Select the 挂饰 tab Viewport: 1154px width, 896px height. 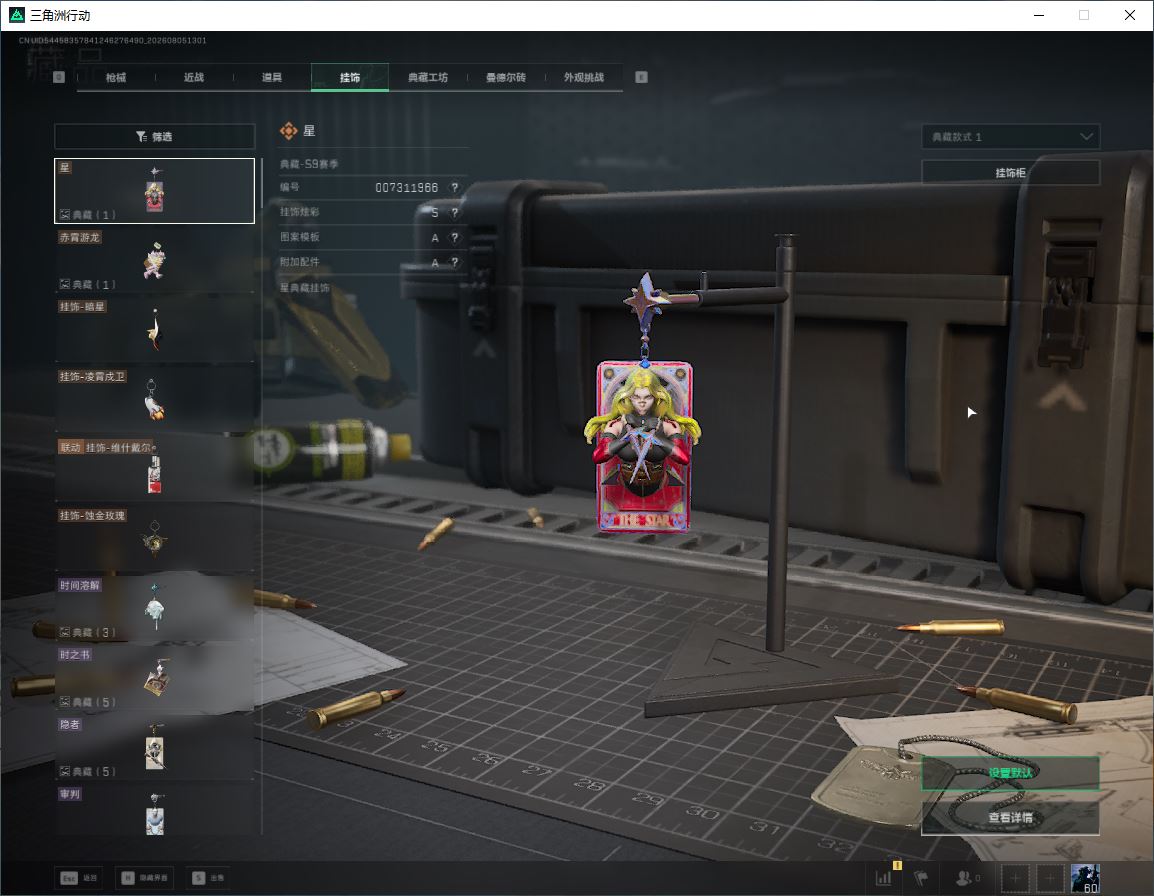point(350,77)
